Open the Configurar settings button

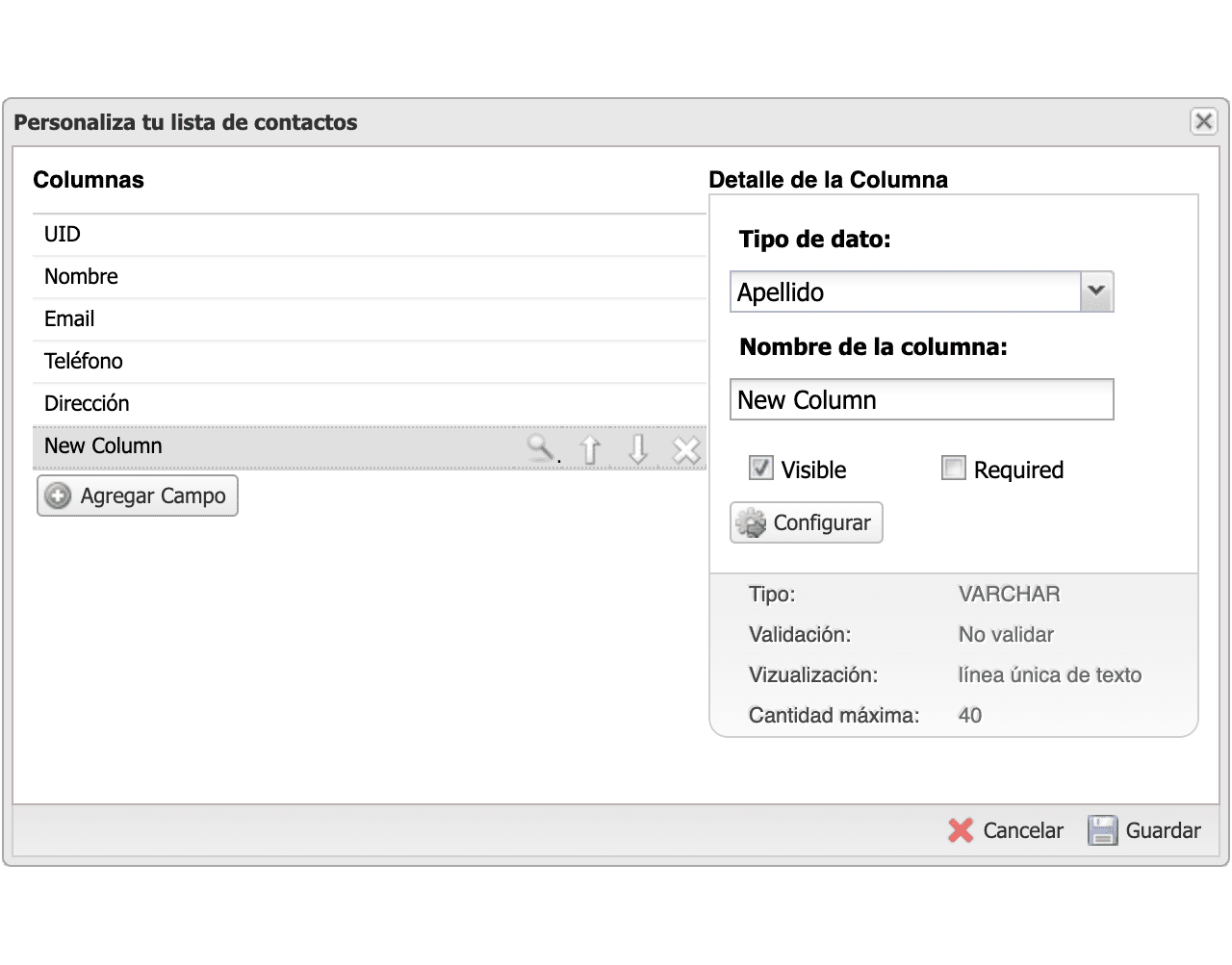[x=807, y=522]
